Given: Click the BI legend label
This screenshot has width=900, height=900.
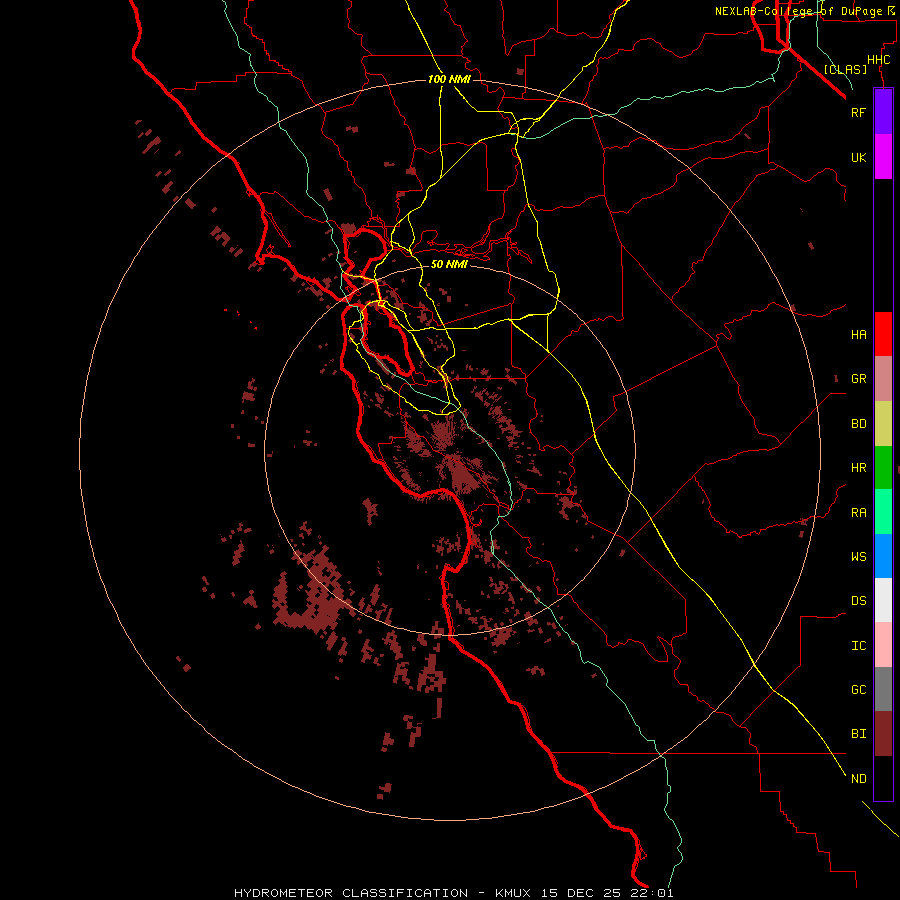Looking at the screenshot, I should click(858, 734).
